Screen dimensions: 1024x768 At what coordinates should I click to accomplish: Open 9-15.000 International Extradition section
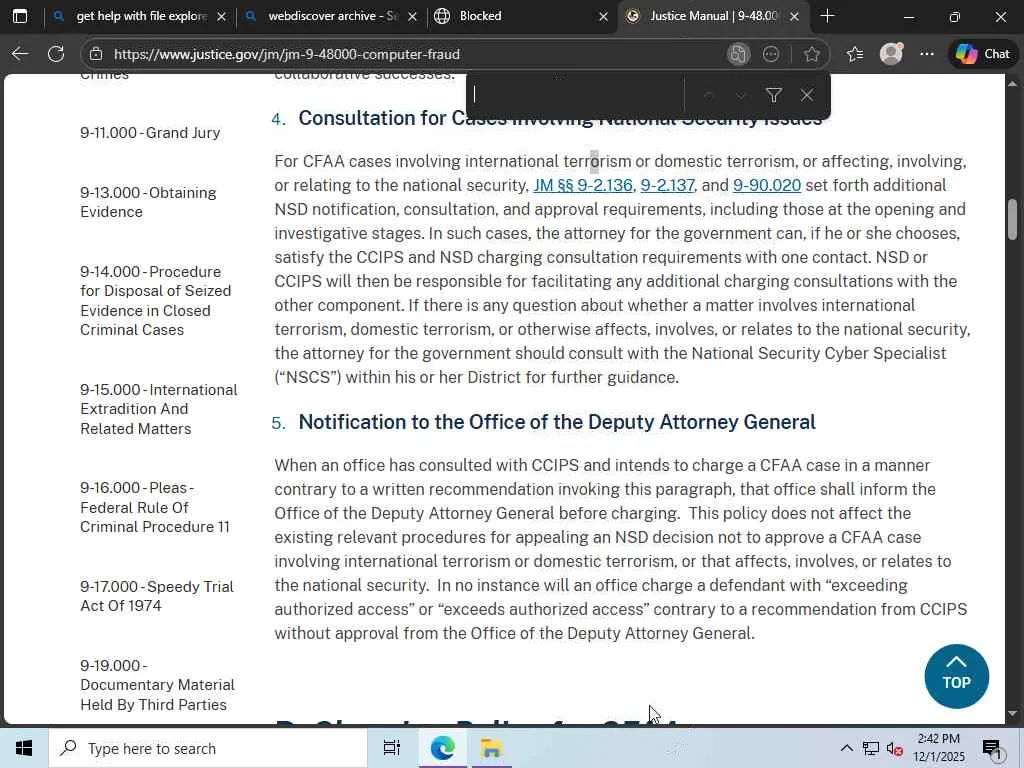click(x=159, y=409)
